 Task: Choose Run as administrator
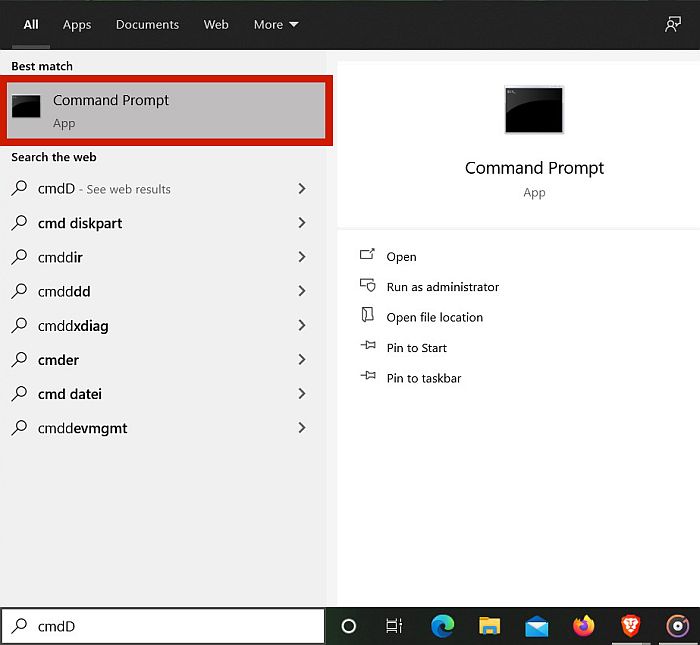443,287
